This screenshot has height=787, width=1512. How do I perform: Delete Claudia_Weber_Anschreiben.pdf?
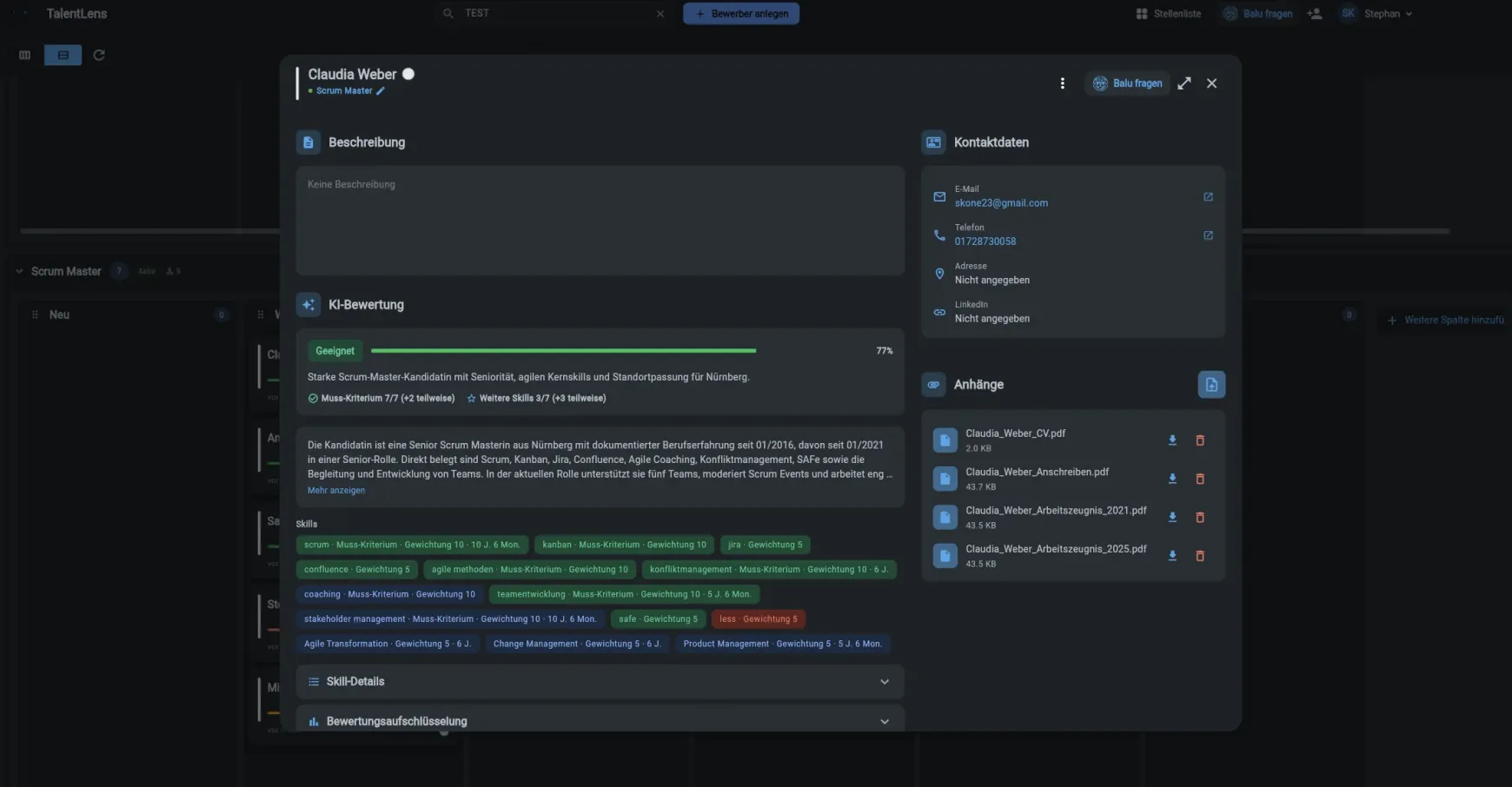1200,479
